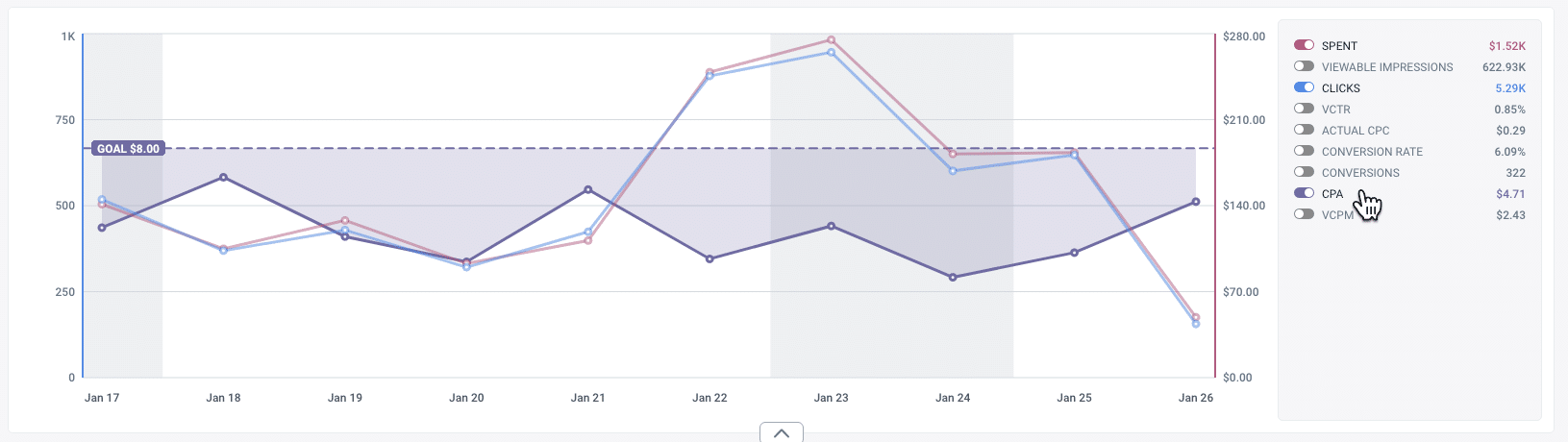Click the Jan 22 axis date label
Image resolution: width=1568 pixels, height=442 pixels.
point(709,398)
